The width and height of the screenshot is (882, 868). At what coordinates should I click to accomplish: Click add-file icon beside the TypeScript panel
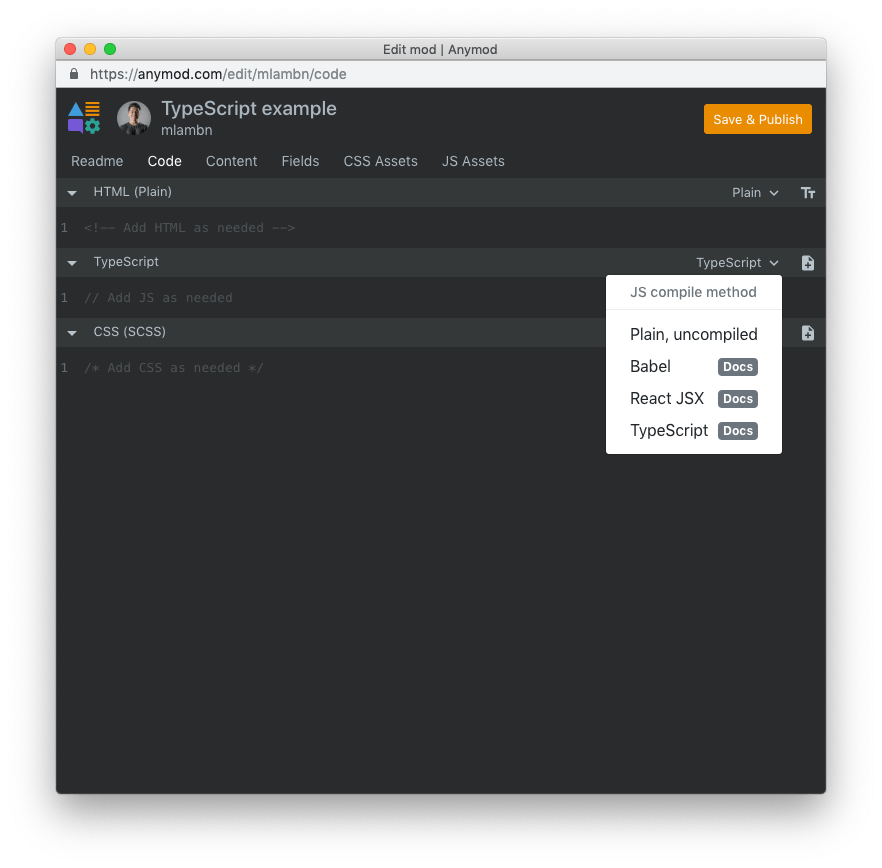808,262
